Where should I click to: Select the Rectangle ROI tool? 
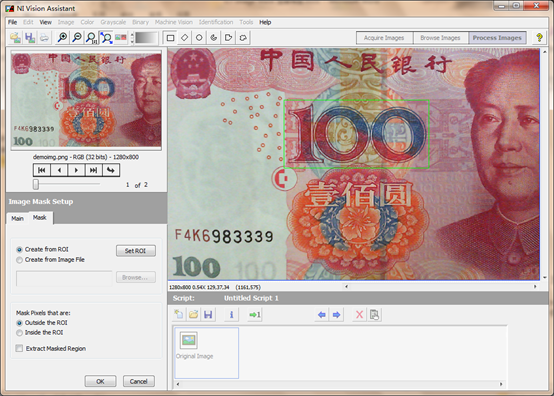click(170, 37)
